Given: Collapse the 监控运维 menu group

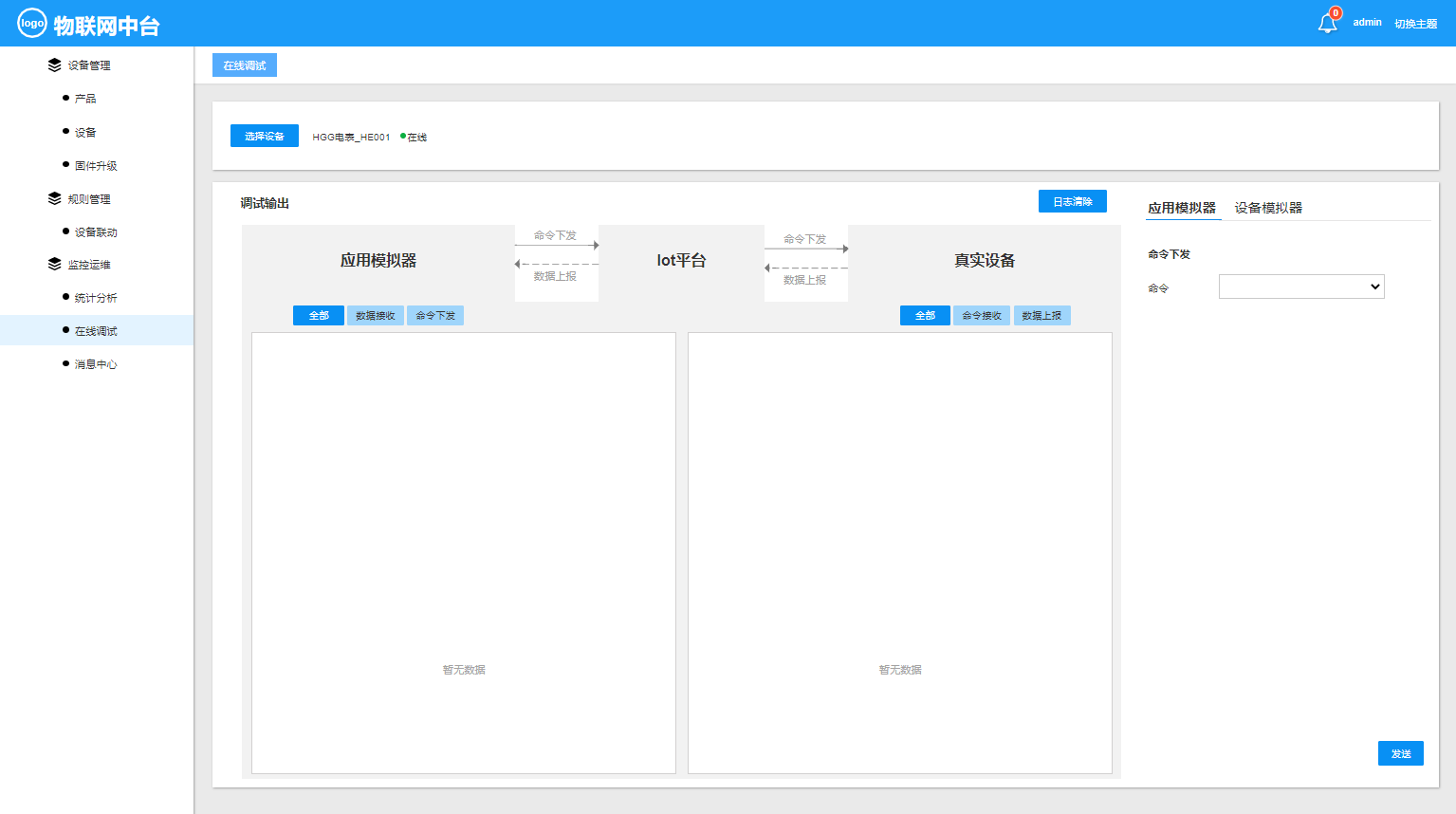Looking at the screenshot, I should coord(89,265).
